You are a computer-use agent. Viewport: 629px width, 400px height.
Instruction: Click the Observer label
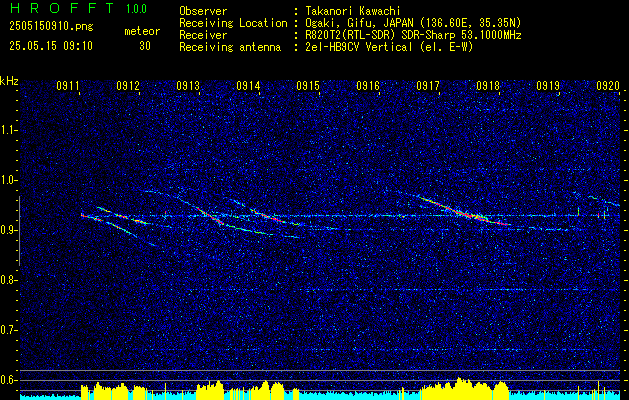coord(203,11)
